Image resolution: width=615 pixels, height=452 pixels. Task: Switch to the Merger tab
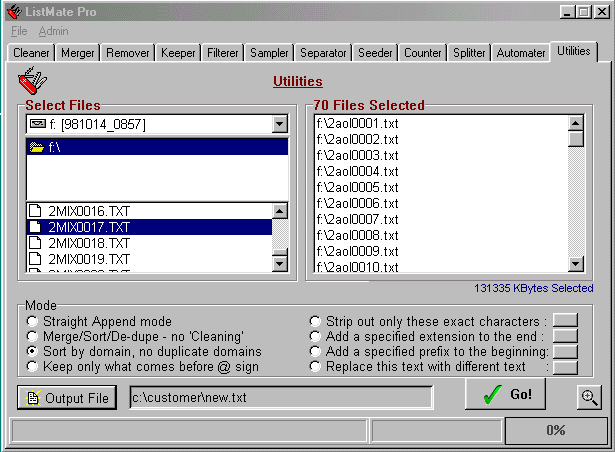(77, 53)
